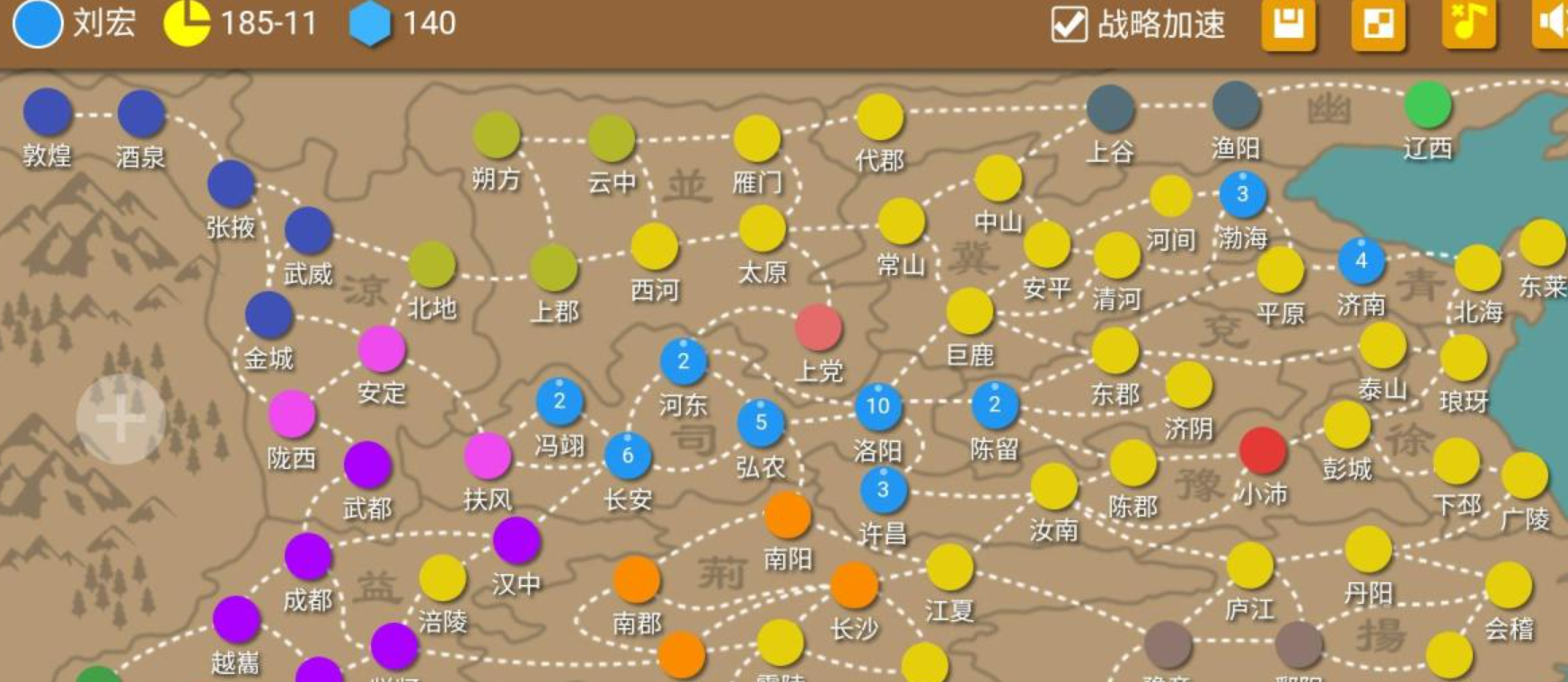Select the 洛阳 city with 10 troops
Image resolution: width=1568 pixels, height=682 pixels.
[x=878, y=405]
